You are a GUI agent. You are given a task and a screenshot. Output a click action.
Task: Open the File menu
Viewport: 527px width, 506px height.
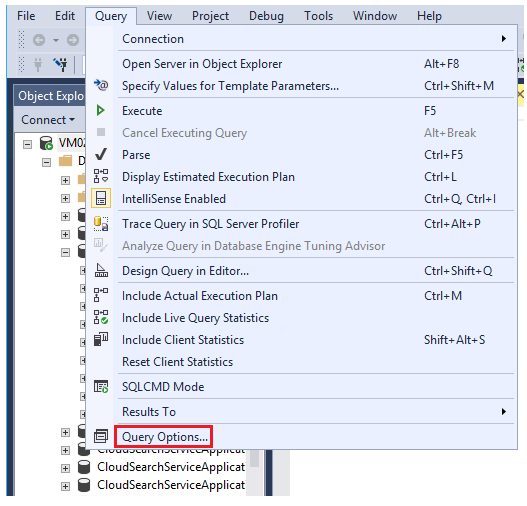point(26,16)
